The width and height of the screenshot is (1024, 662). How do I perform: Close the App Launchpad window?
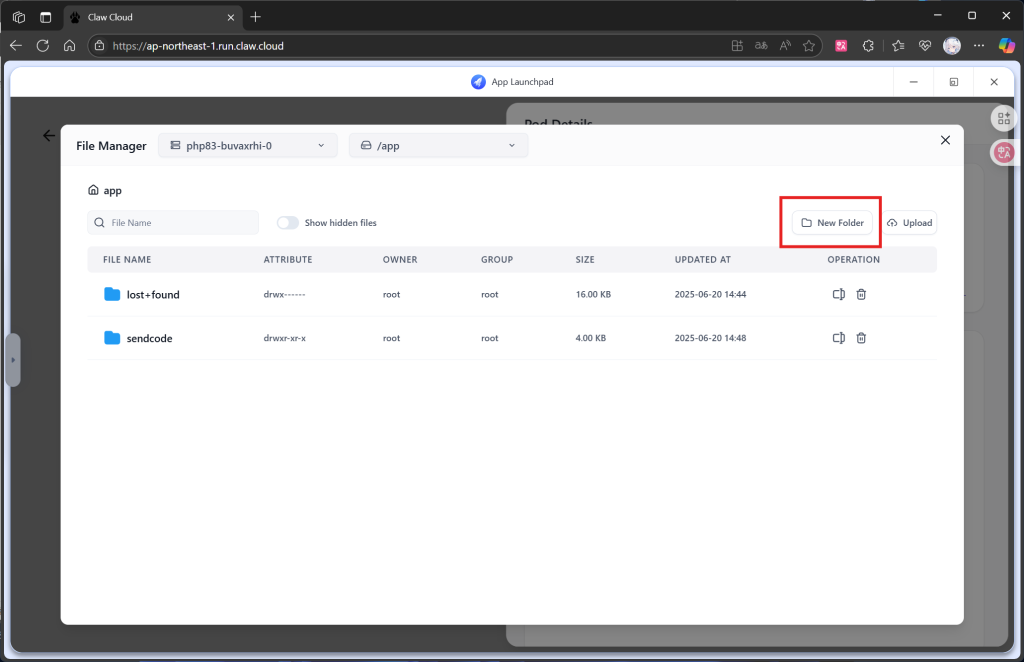click(994, 82)
